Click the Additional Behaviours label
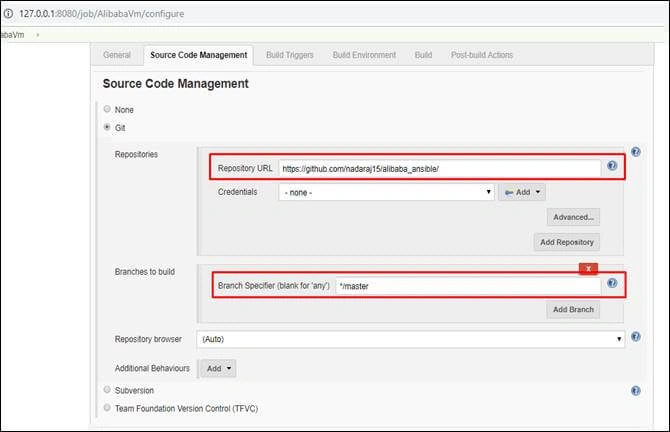670x432 pixels. (x=152, y=368)
